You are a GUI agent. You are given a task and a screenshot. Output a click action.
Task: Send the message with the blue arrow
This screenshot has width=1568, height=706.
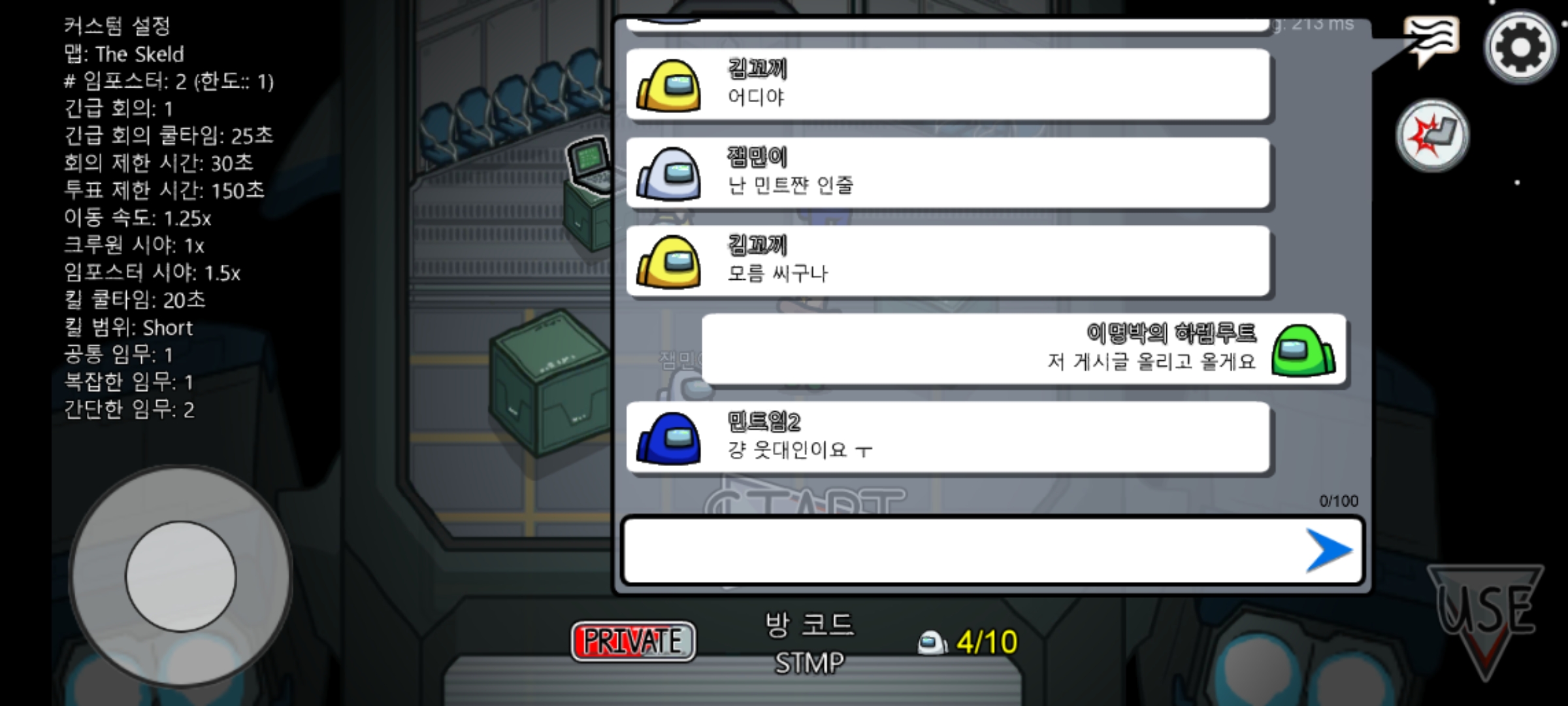1328,550
